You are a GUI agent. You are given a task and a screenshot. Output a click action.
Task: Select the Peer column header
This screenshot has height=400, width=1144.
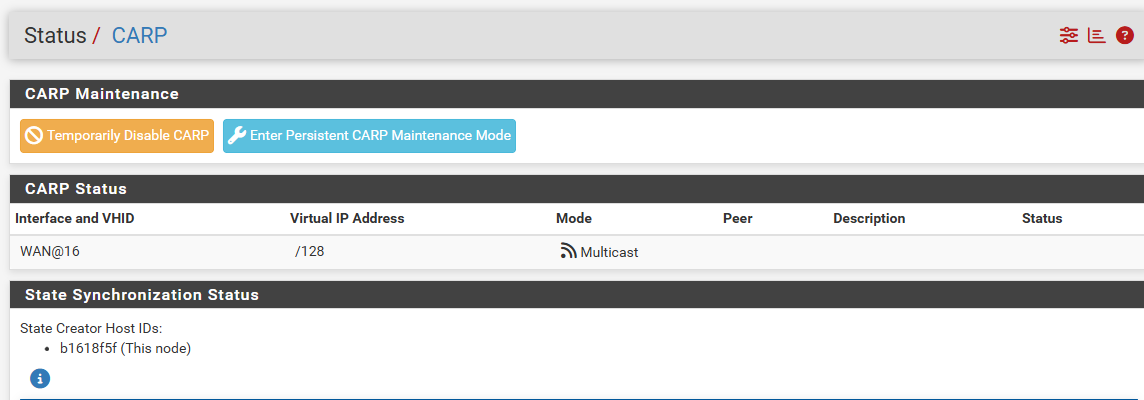pos(737,218)
